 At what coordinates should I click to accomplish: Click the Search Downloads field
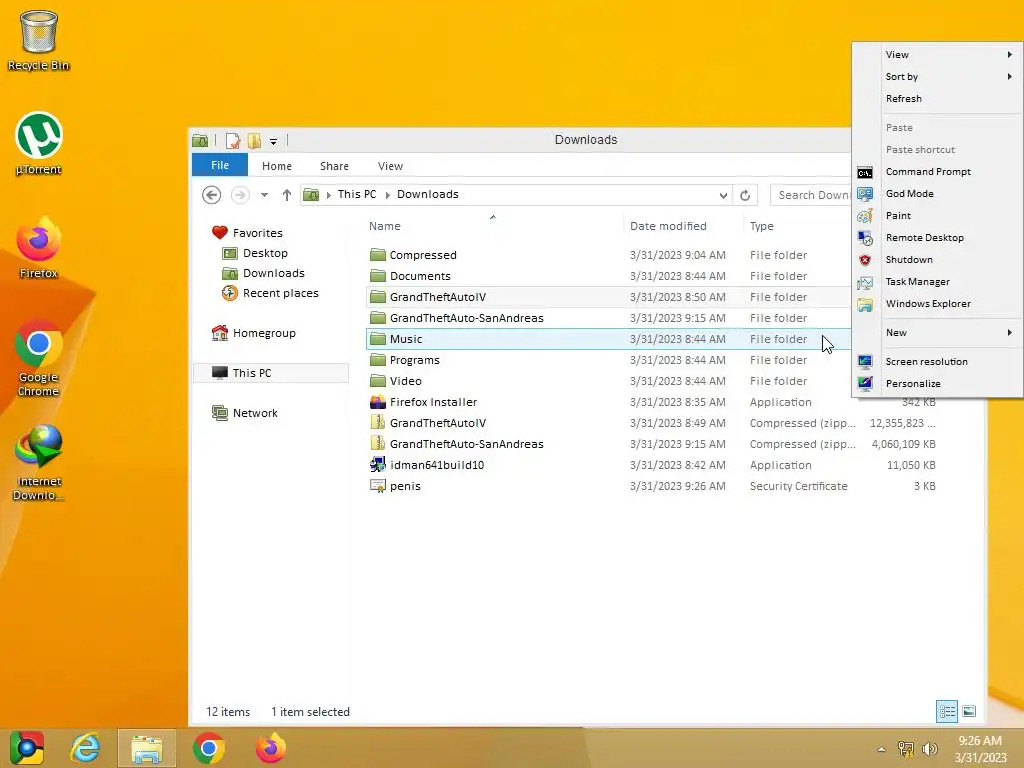click(x=810, y=195)
